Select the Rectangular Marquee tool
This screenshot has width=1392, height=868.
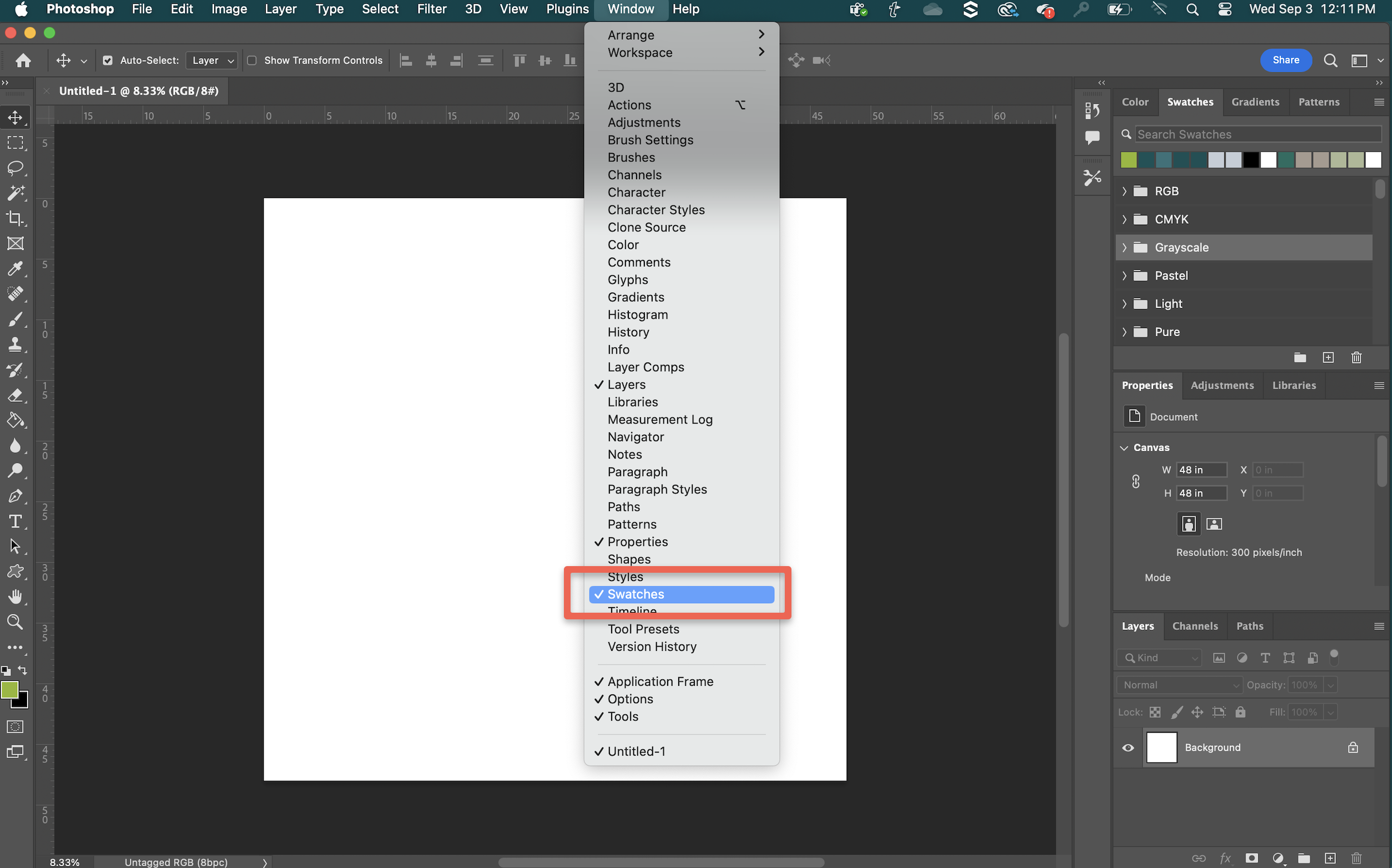click(x=16, y=143)
